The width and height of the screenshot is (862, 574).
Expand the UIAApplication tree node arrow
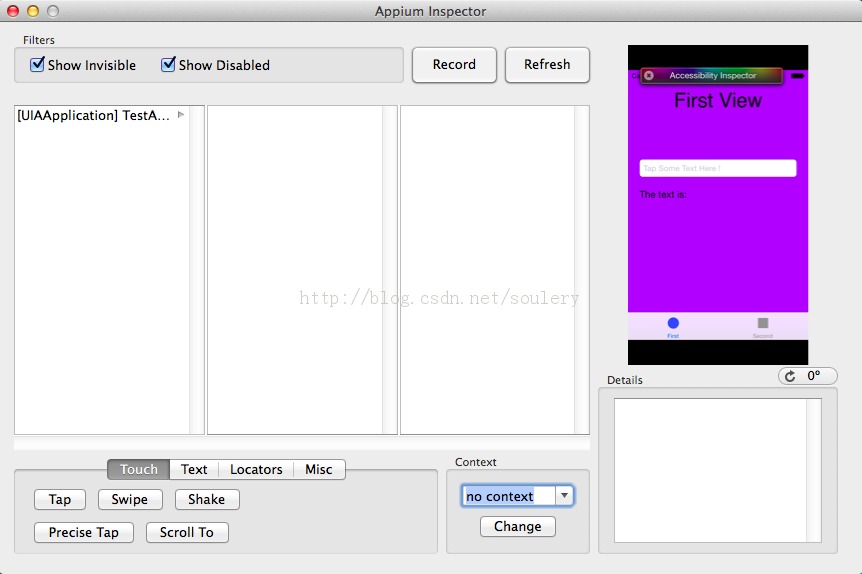(181, 115)
